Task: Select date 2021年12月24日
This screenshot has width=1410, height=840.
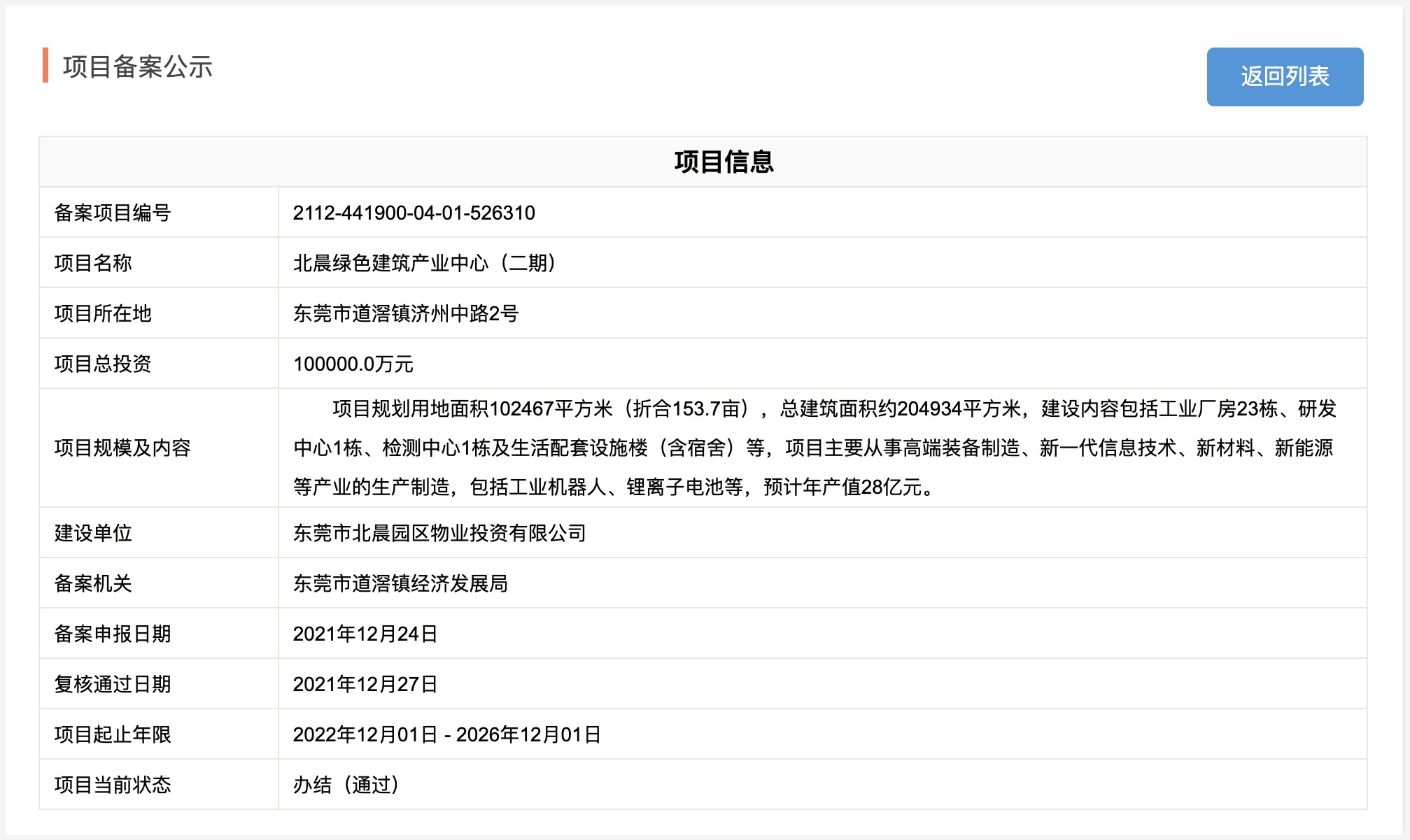Action: coord(365,634)
